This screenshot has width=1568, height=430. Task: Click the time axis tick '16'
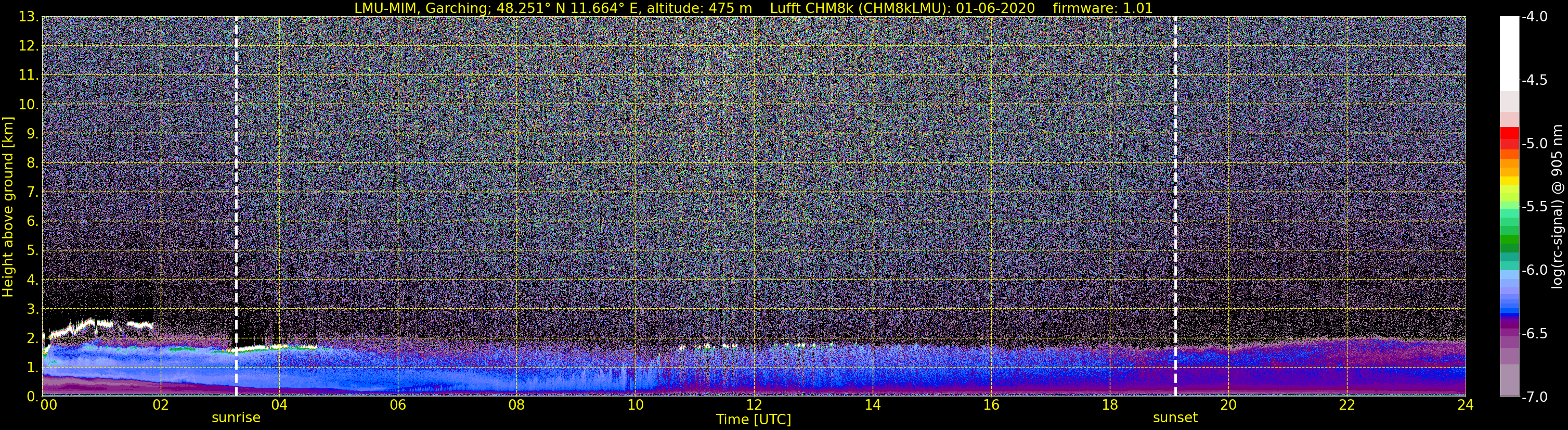tap(991, 406)
